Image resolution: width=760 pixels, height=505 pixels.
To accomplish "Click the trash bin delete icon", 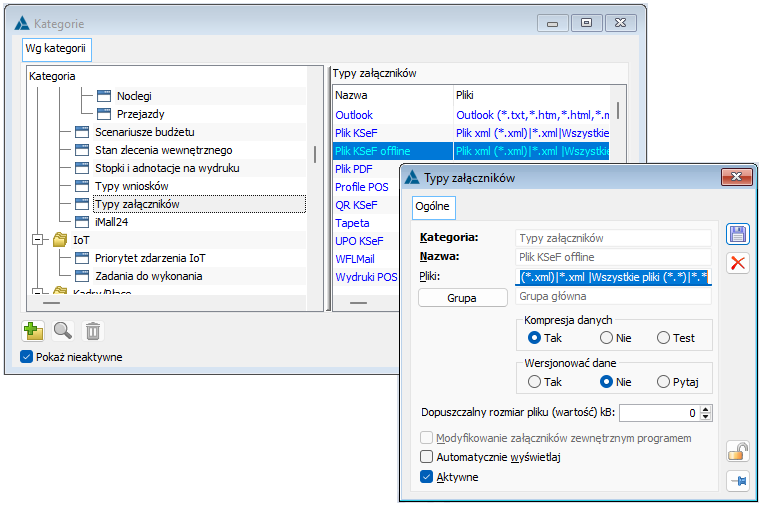I will pyautogui.click(x=92, y=330).
